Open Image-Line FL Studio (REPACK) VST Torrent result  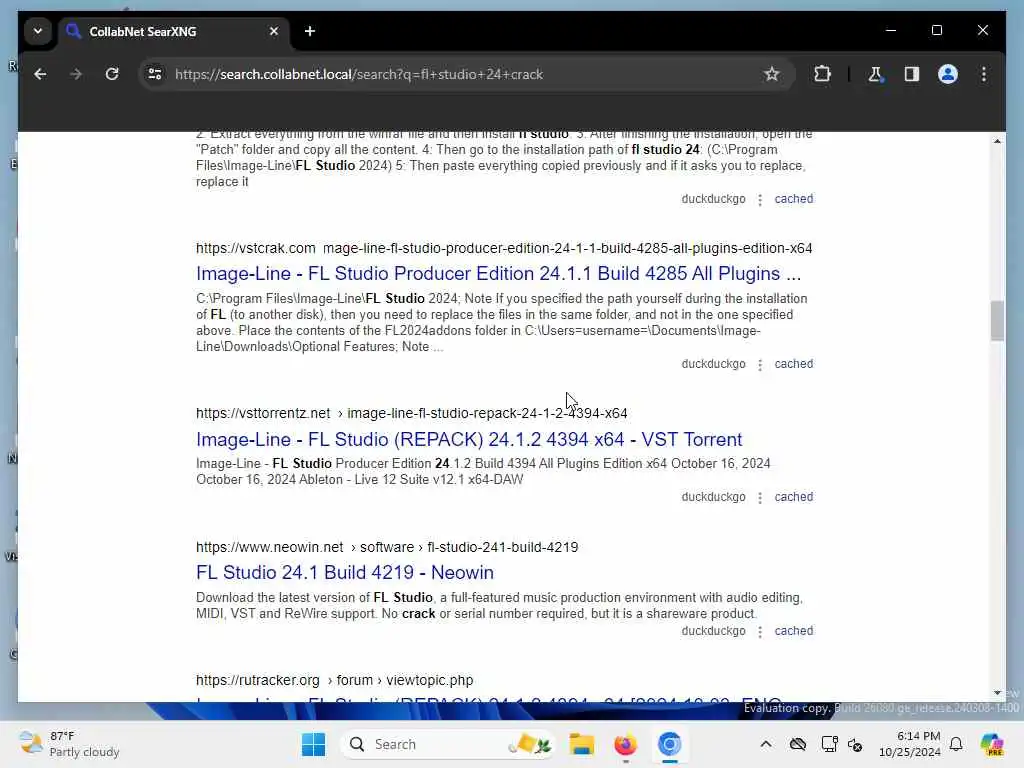click(x=469, y=440)
